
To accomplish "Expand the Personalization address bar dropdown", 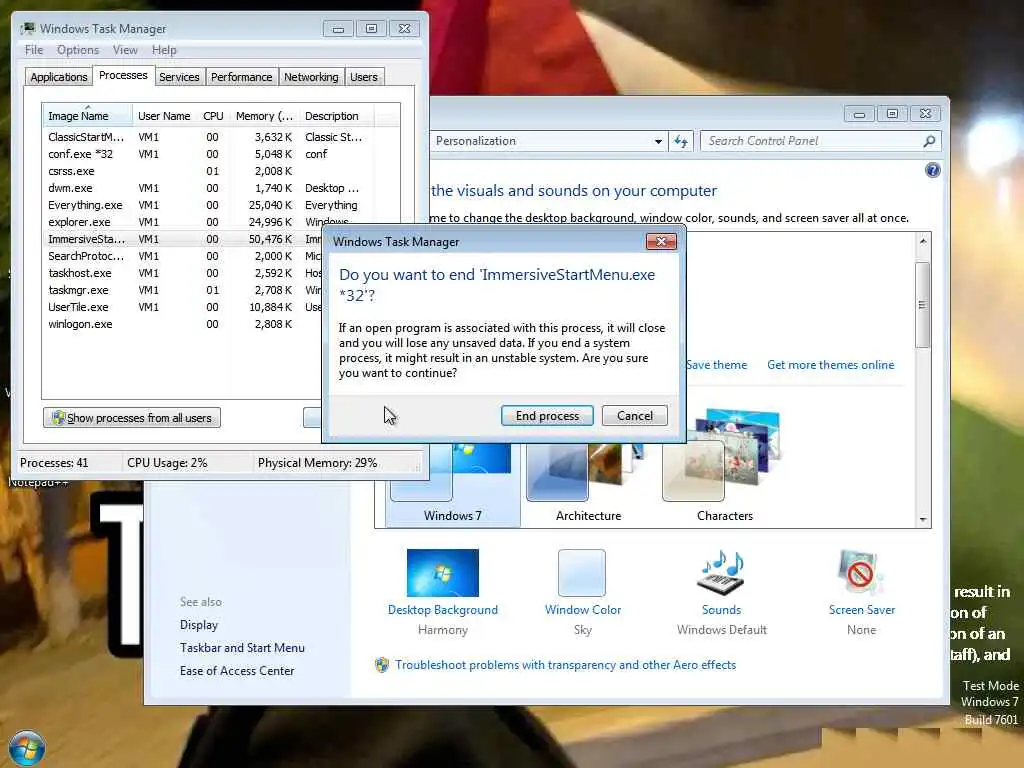I will click(658, 141).
